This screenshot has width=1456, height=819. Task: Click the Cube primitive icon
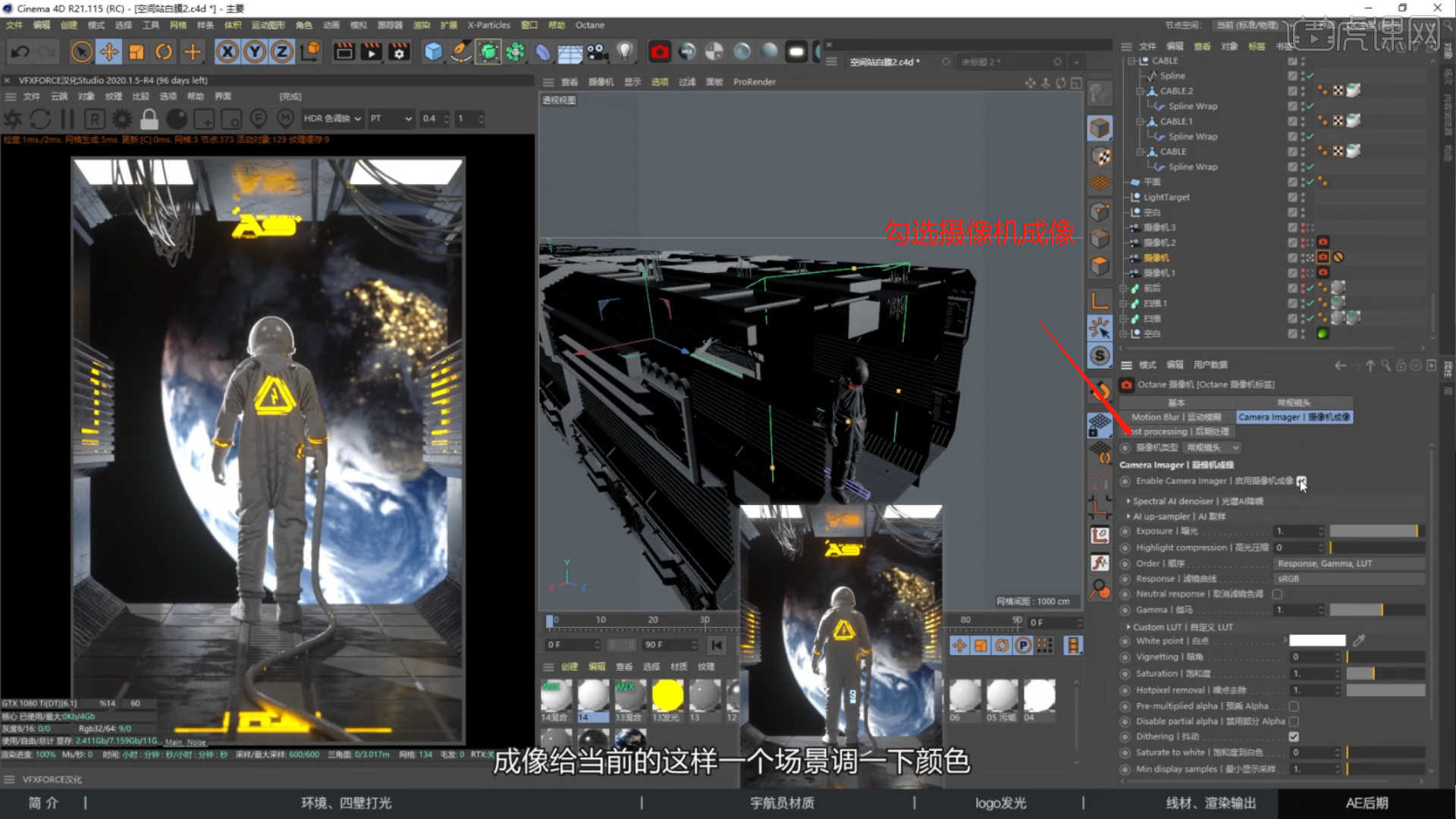pyautogui.click(x=433, y=52)
